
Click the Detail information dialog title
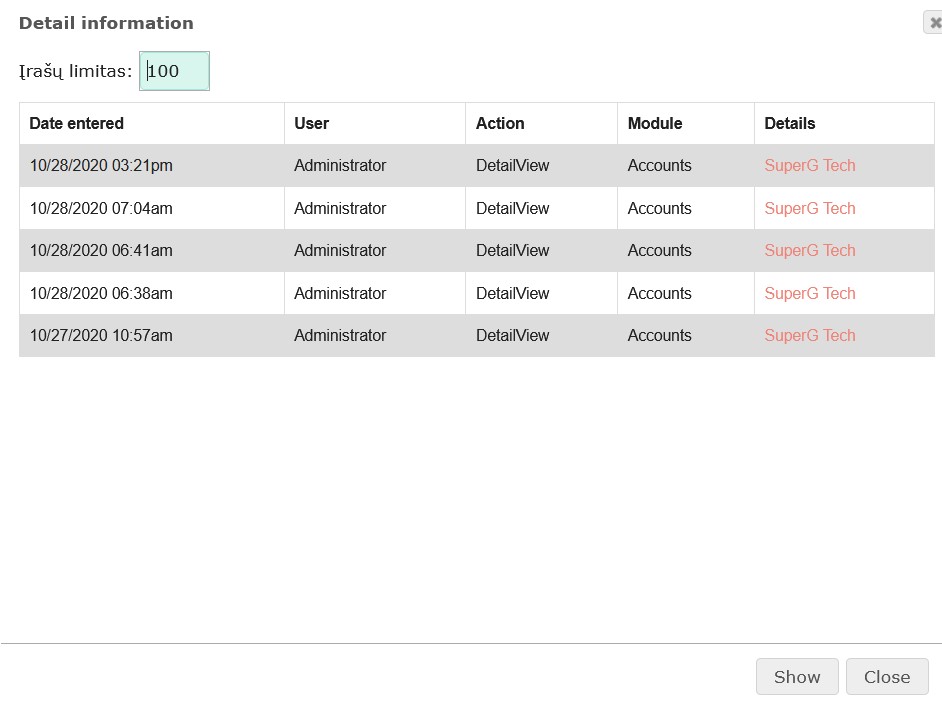(106, 23)
